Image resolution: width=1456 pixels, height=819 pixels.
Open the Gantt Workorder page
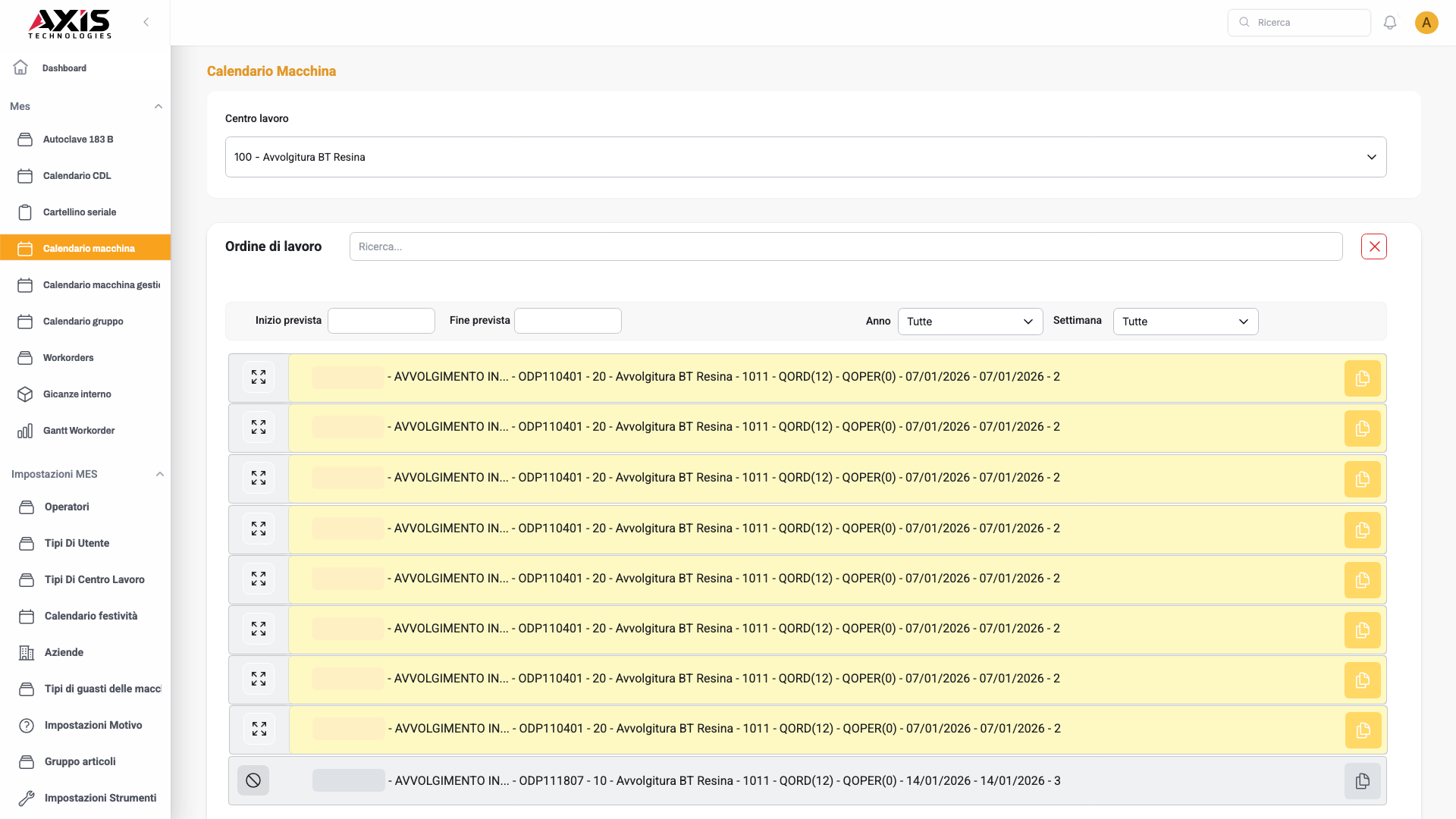(x=79, y=431)
